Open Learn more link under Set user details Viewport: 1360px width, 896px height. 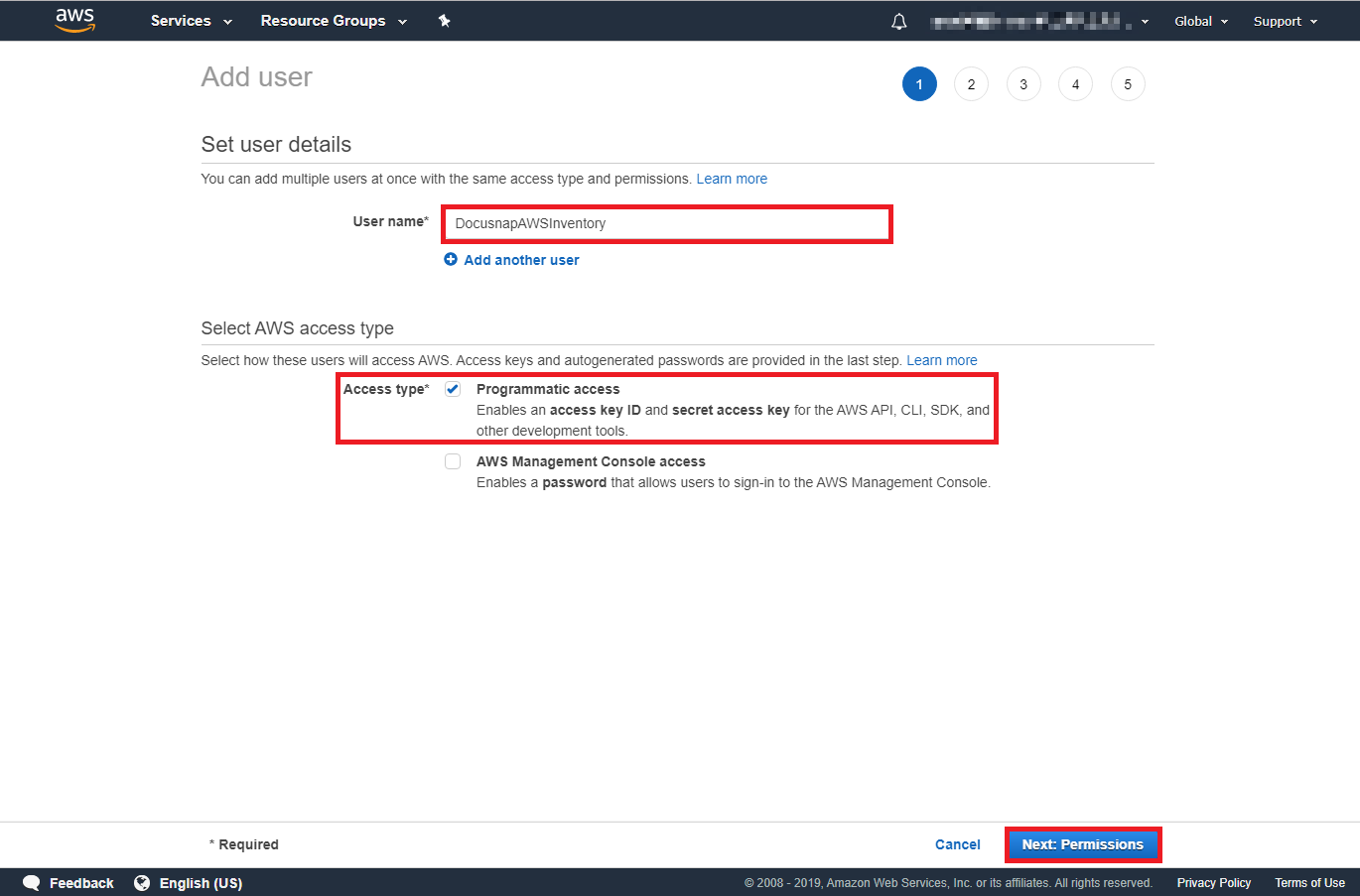pyautogui.click(x=732, y=179)
